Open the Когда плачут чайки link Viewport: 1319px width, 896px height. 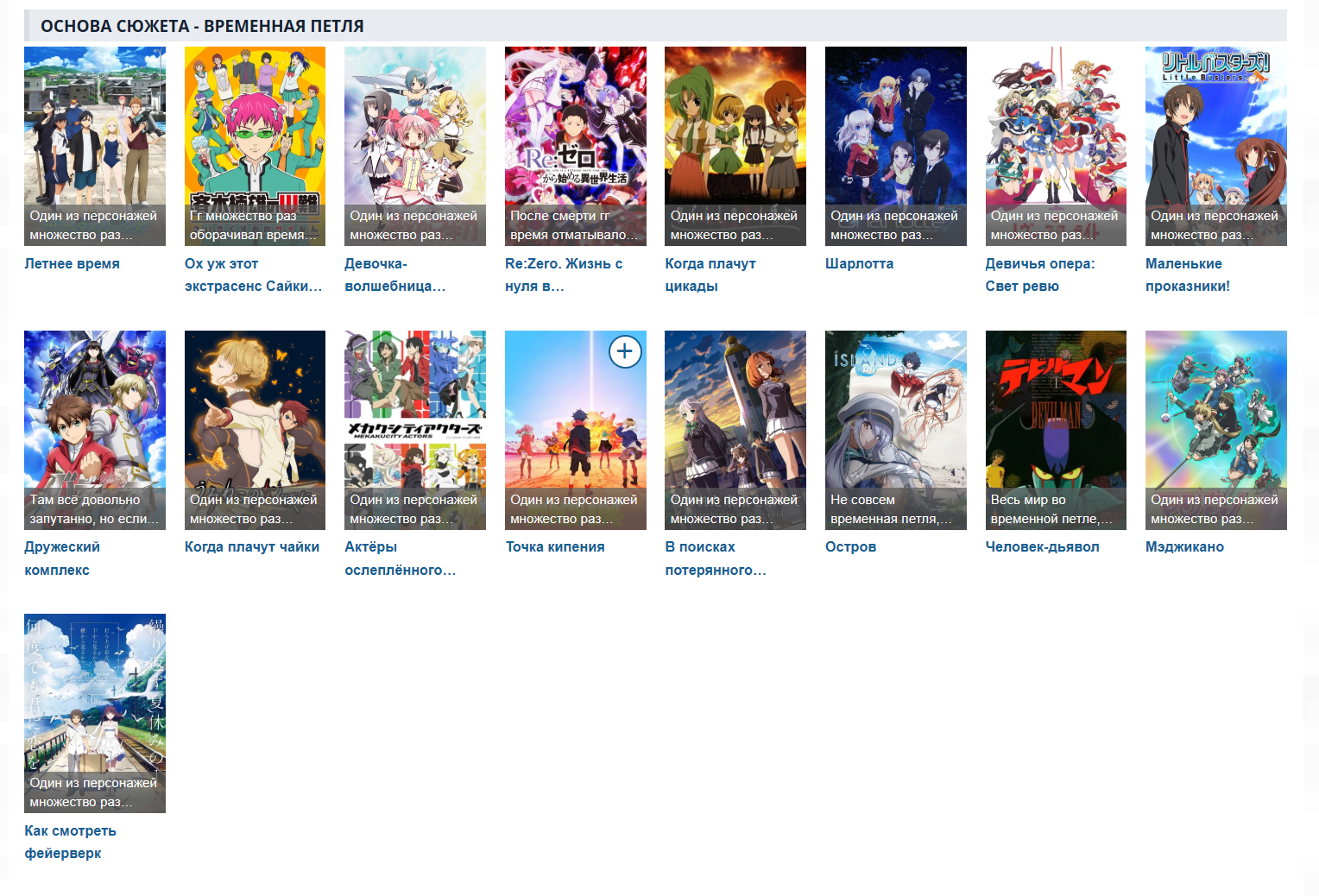point(252,546)
